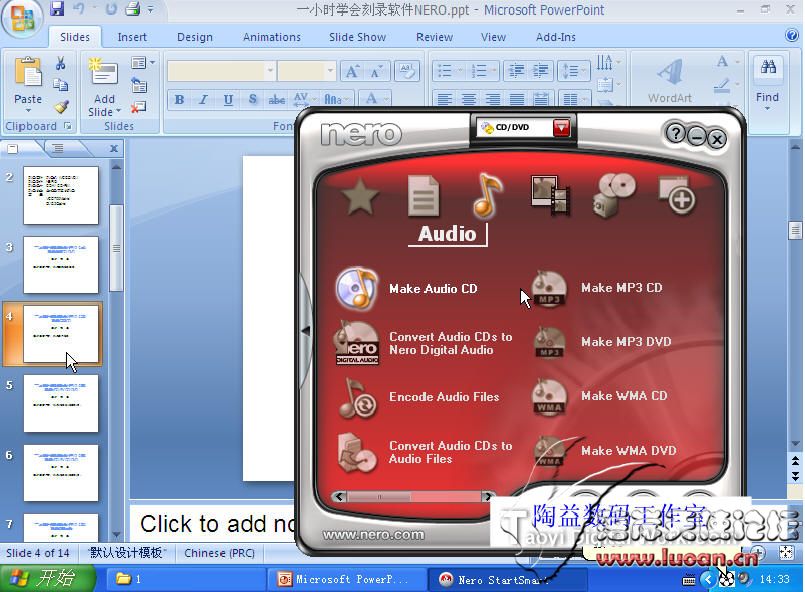Copy selection using the Clipboard copy icon
Screen dimensions: 805x592
coord(61,84)
